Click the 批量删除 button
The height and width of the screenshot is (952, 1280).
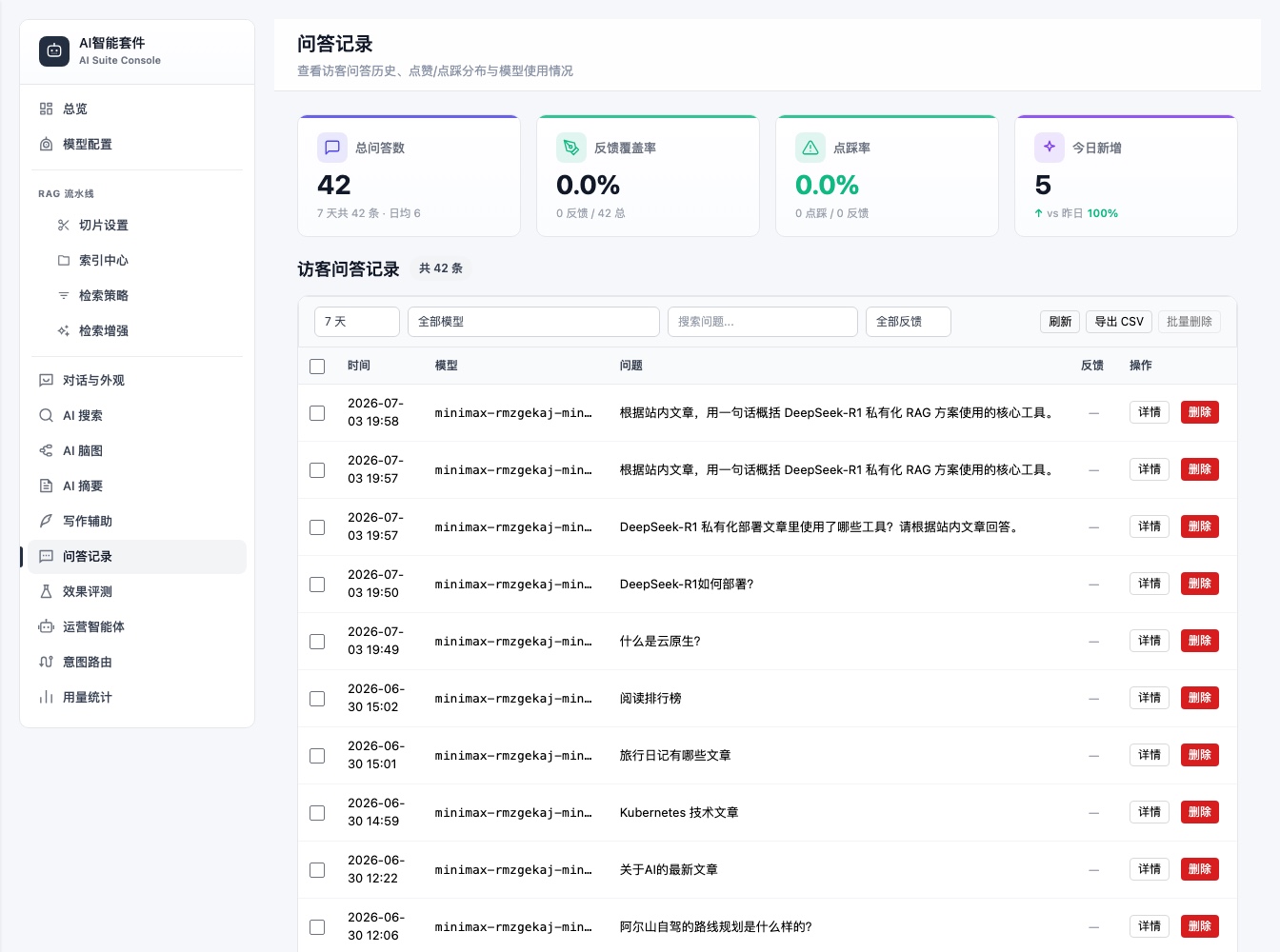pos(1190,322)
